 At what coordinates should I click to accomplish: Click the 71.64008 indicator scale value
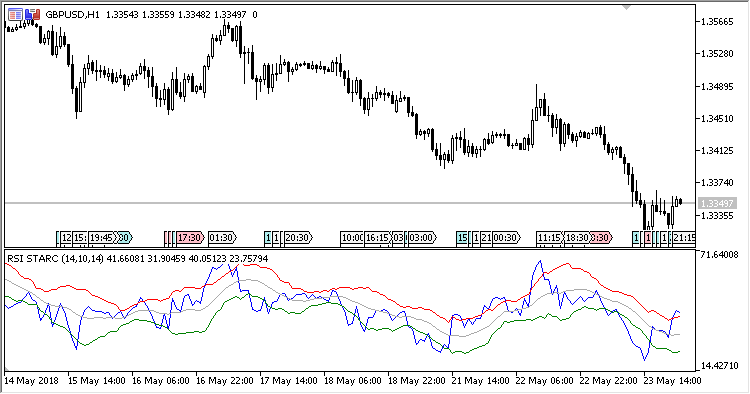point(719,255)
